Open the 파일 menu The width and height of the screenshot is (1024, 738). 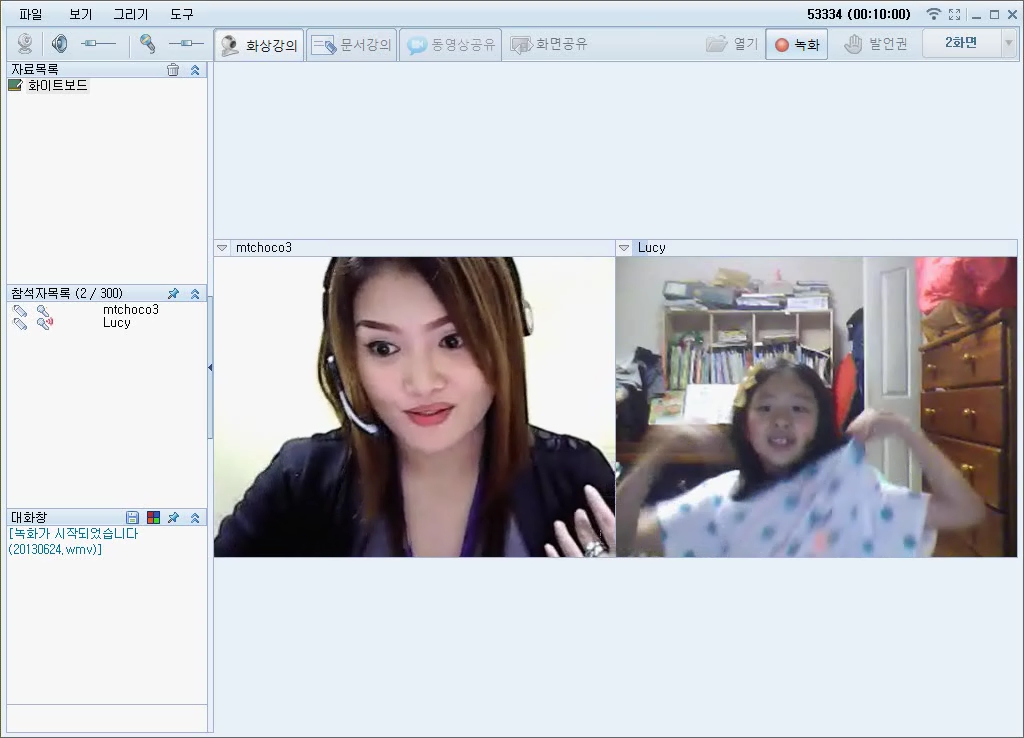[31, 14]
